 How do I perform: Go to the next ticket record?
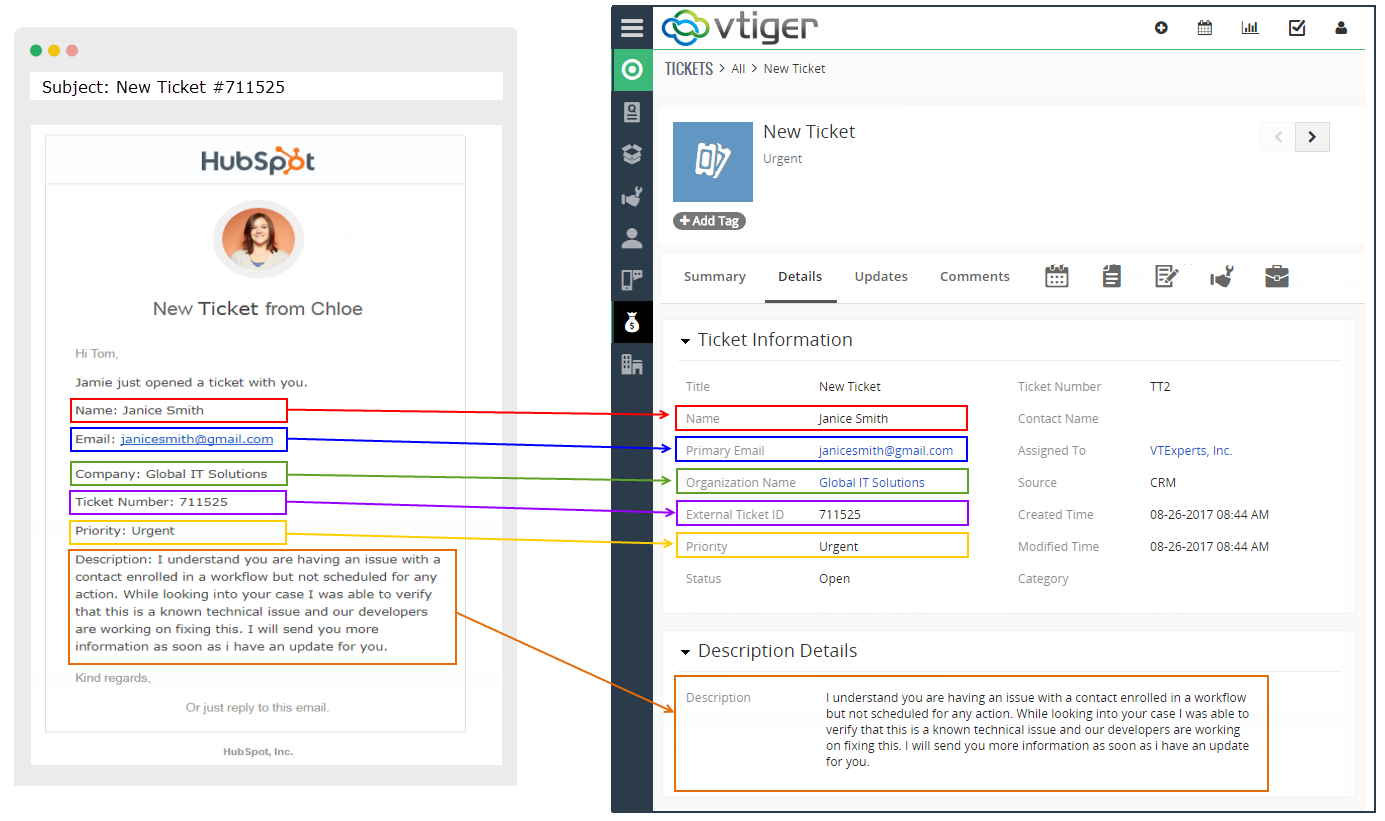click(x=1312, y=137)
